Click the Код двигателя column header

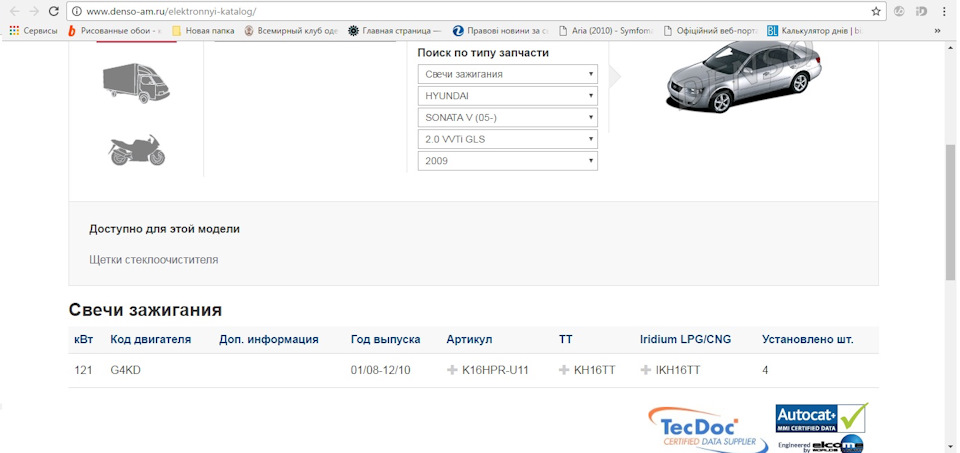coord(151,339)
